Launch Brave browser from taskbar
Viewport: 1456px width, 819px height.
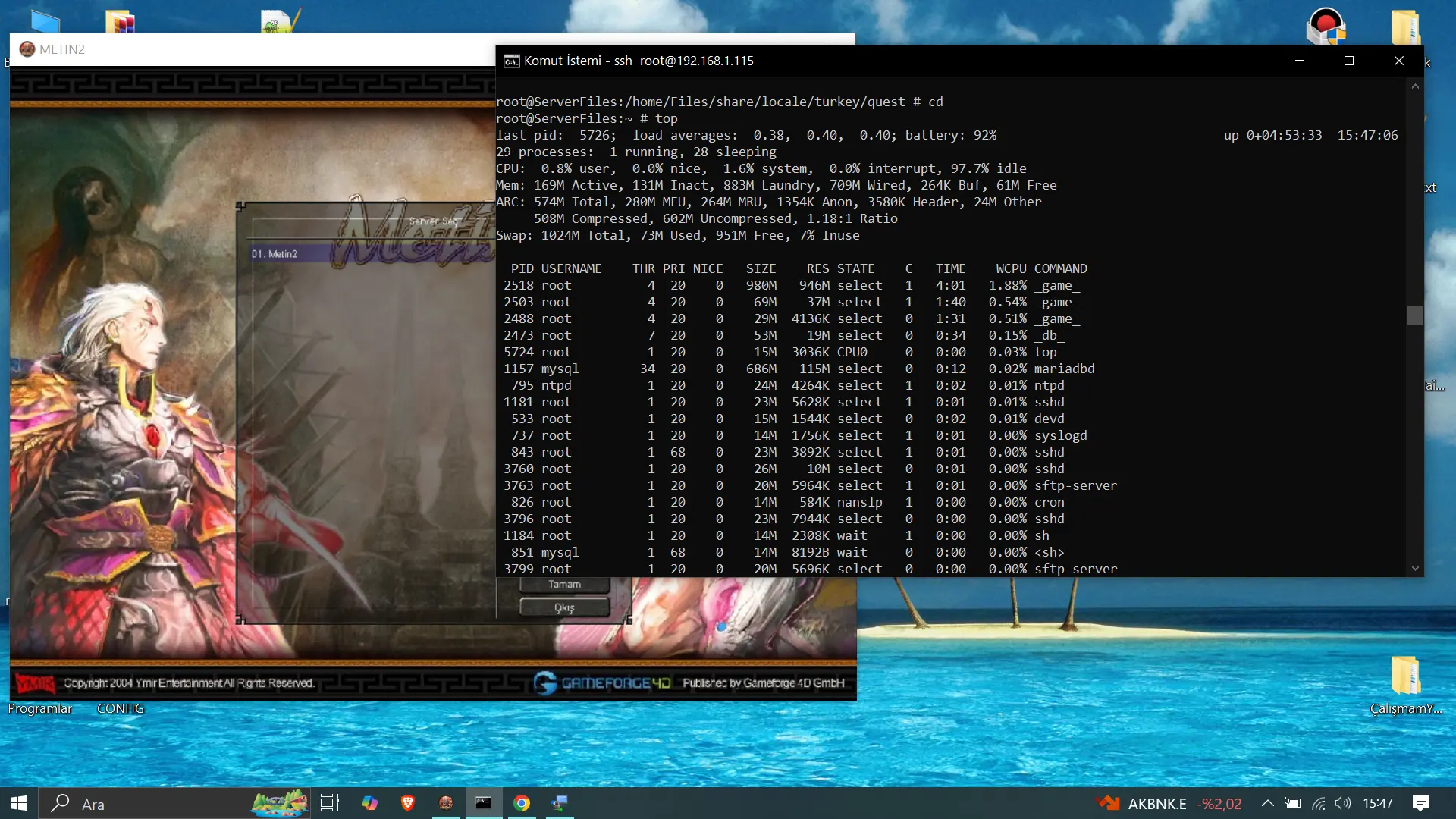[408, 803]
